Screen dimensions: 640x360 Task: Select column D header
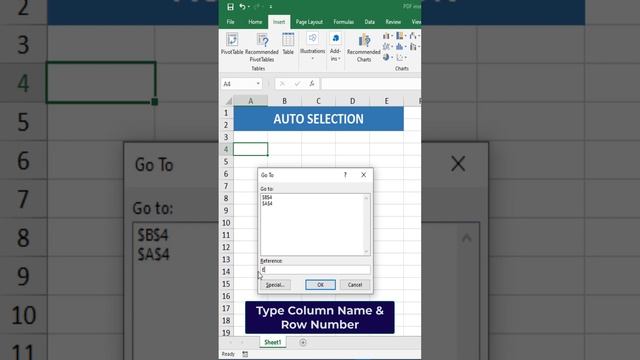click(x=352, y=101)
